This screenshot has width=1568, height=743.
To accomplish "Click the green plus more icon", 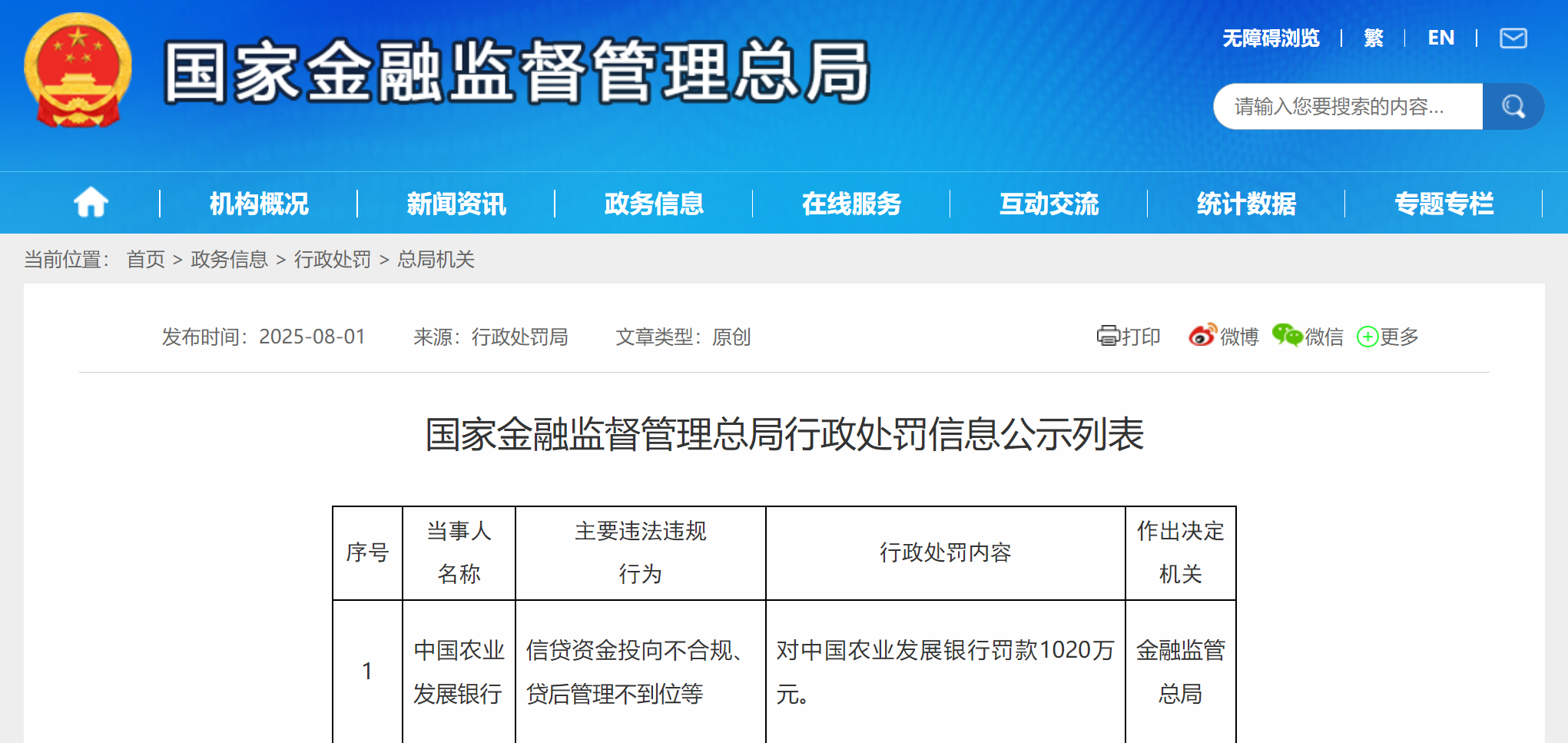I will point(1367,337).
